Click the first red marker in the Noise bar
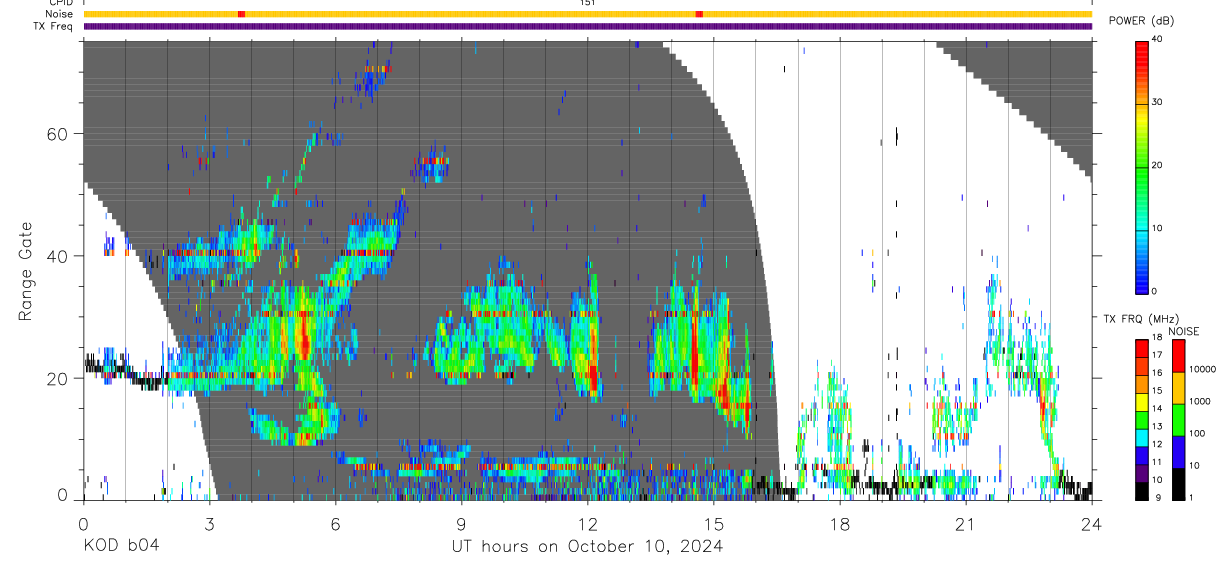This screenshot has height=567, width=1228. pos(241,14)
